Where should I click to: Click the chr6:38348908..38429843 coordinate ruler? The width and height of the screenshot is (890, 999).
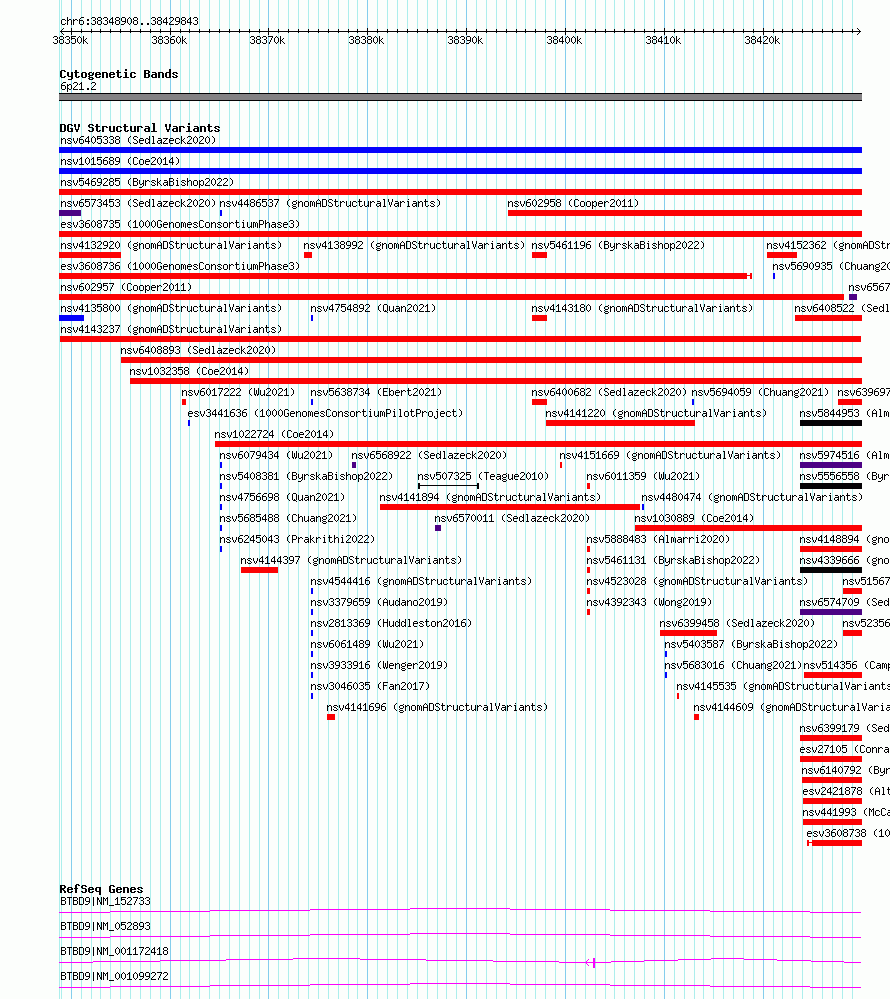(x=460, y=31)
